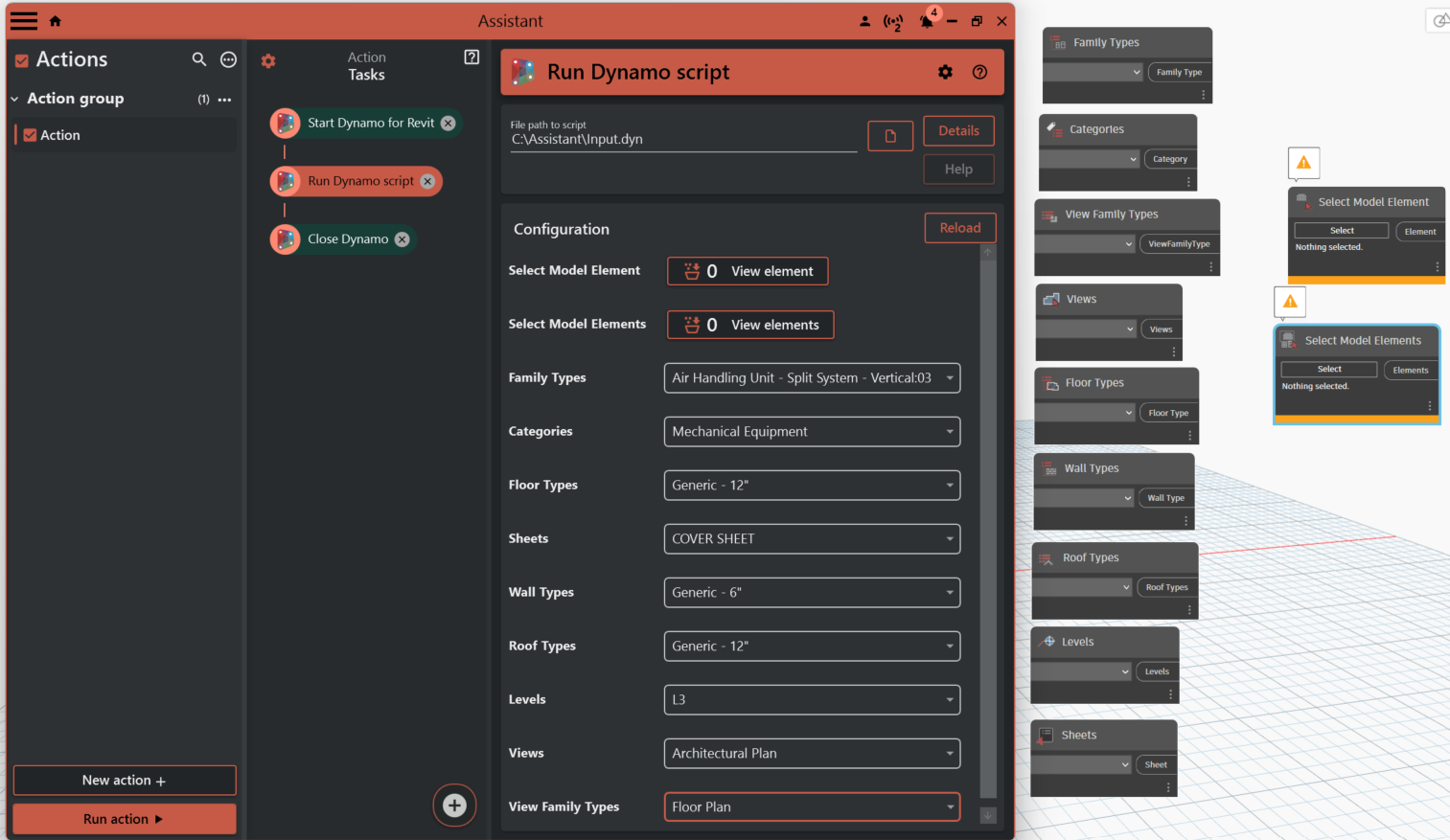Open the Wall Types dropdown
Viewport: 1450px width, 840px height.
(811, 592)
